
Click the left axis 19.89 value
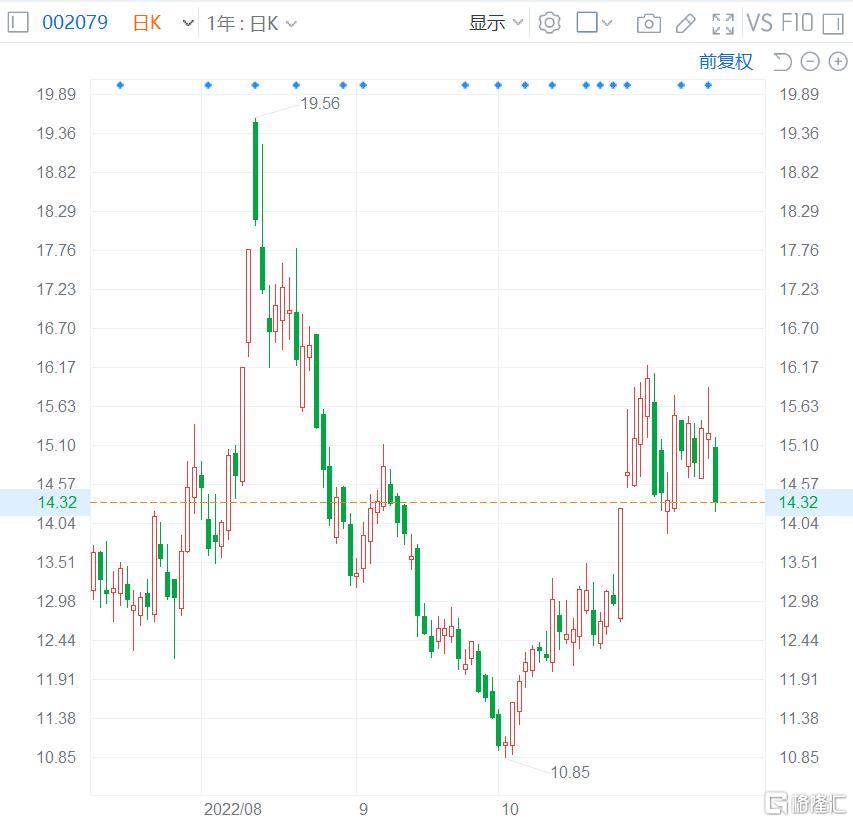pos(56,94)
